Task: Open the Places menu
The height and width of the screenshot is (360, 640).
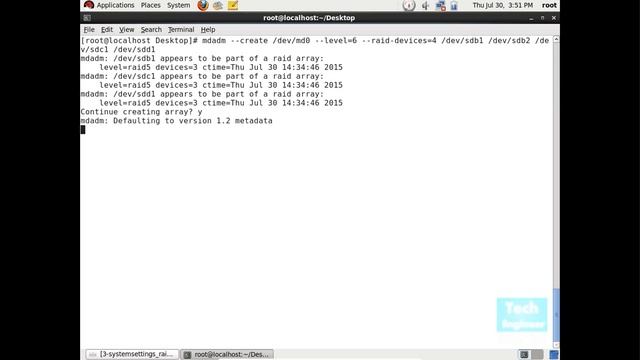Action: (x=151, y=5)
